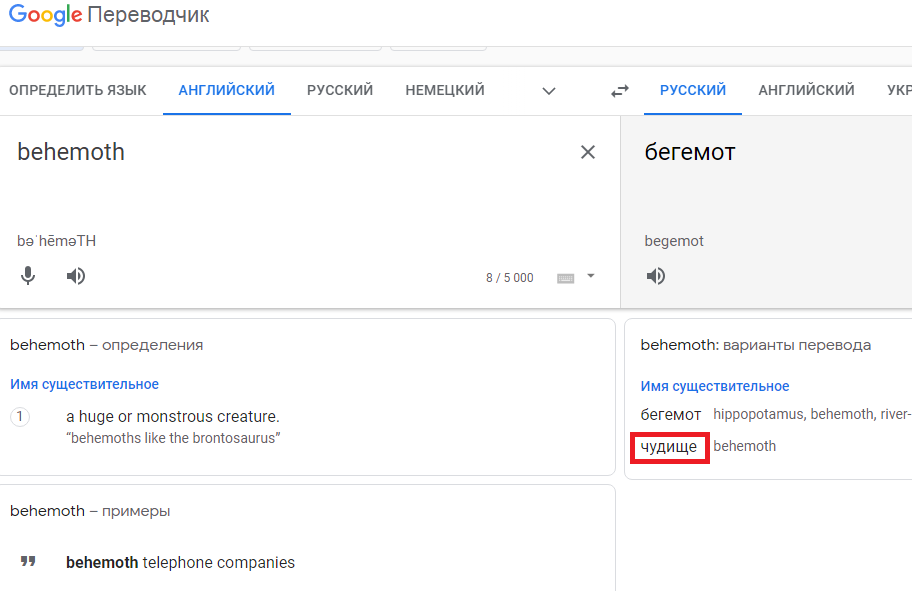The image size is (912, 591).
Task: Clear the source text with X
Action: click(x=588, y=152)
